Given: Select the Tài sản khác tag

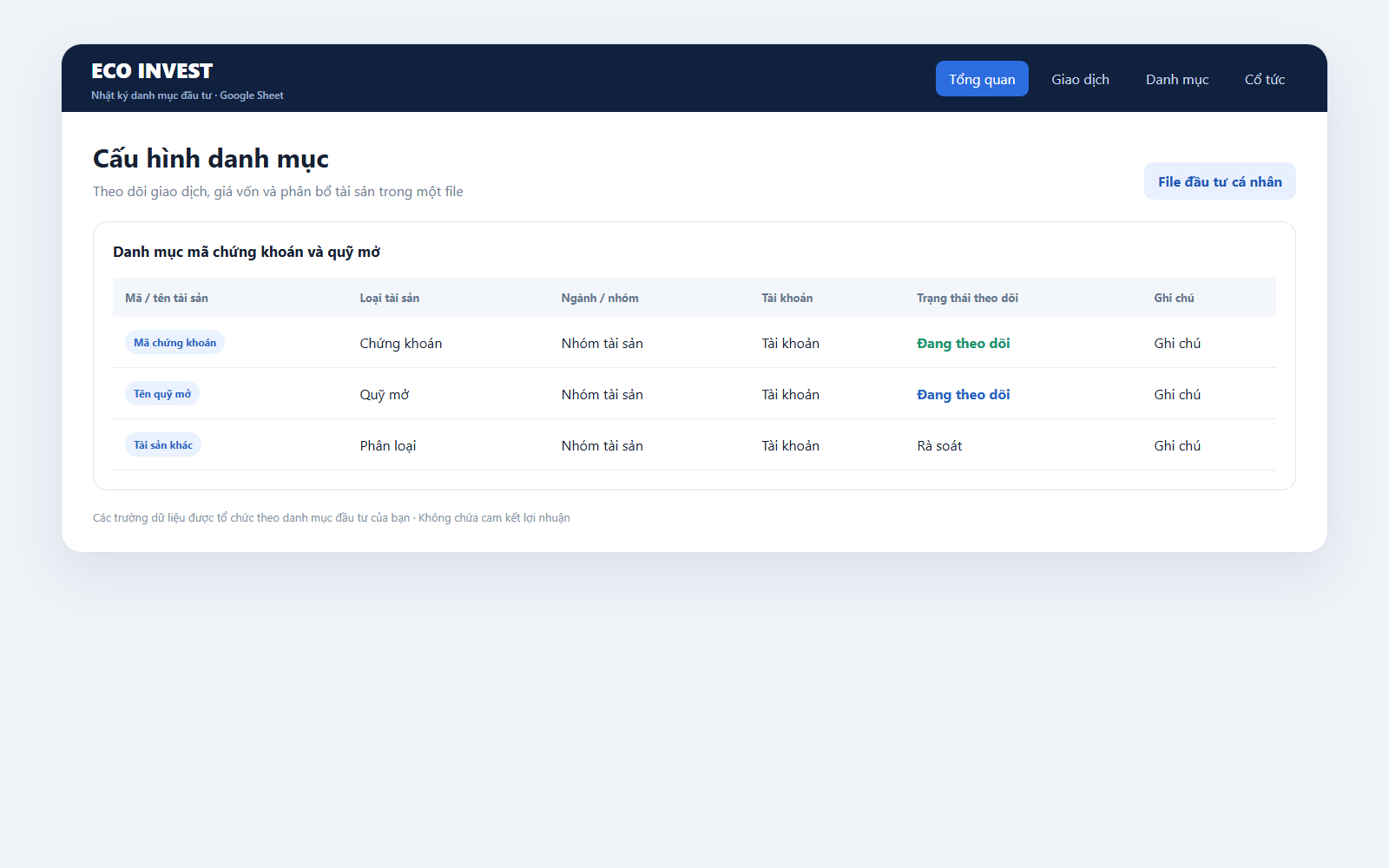Looking at the screenshot, I should pos(163,445).
